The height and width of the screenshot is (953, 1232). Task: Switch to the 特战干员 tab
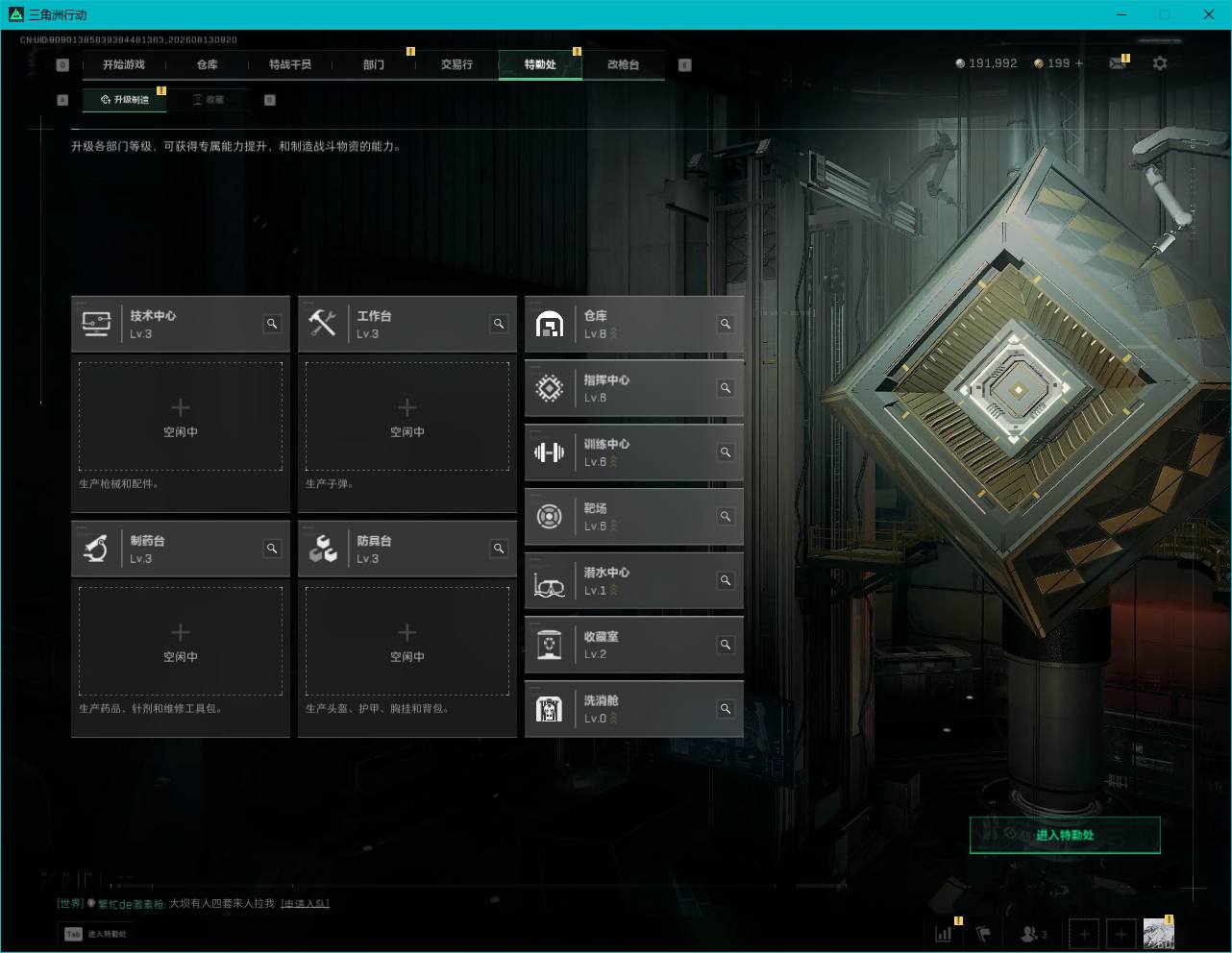click(290, 64)
